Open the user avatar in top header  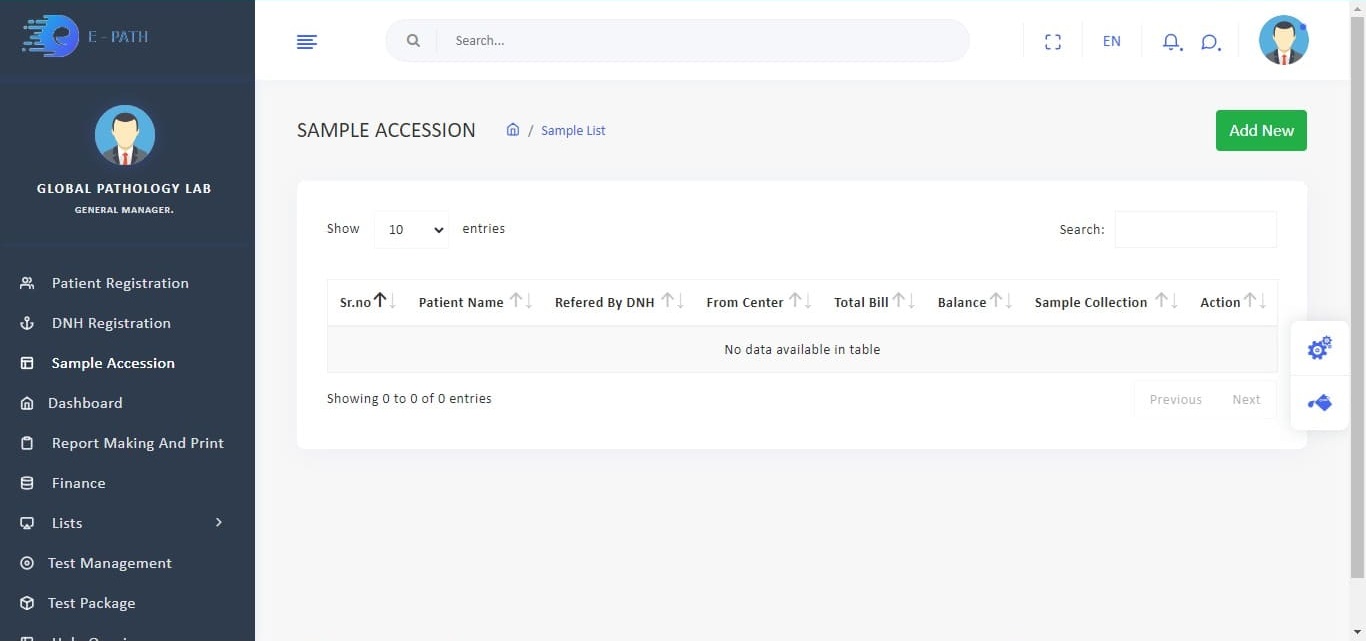tap(1283, 41)
